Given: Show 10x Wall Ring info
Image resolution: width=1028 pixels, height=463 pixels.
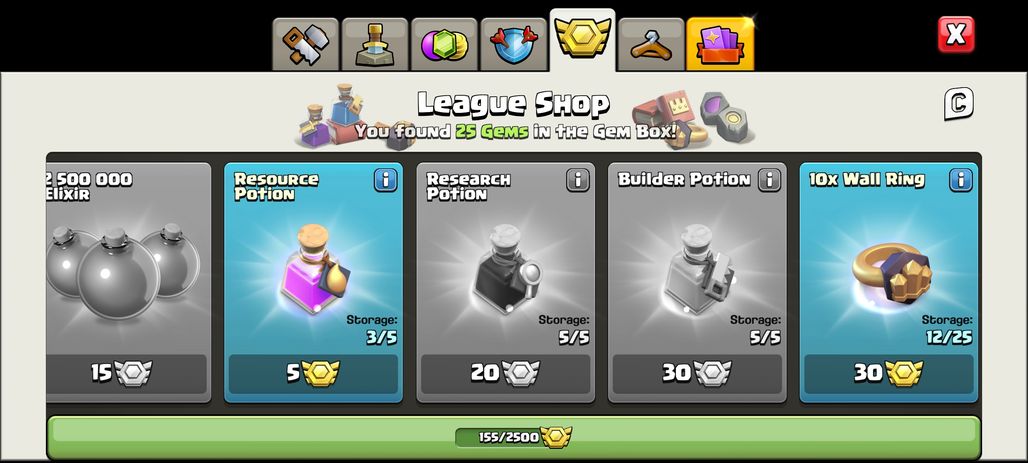Looking at the screenshot, I should pos(961,180).
